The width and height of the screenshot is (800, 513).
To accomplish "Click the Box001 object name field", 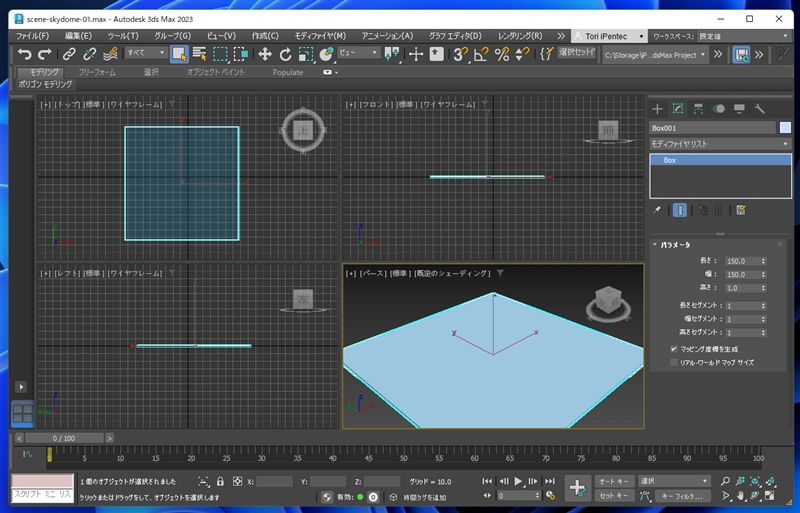I will [x=712, y=128].
